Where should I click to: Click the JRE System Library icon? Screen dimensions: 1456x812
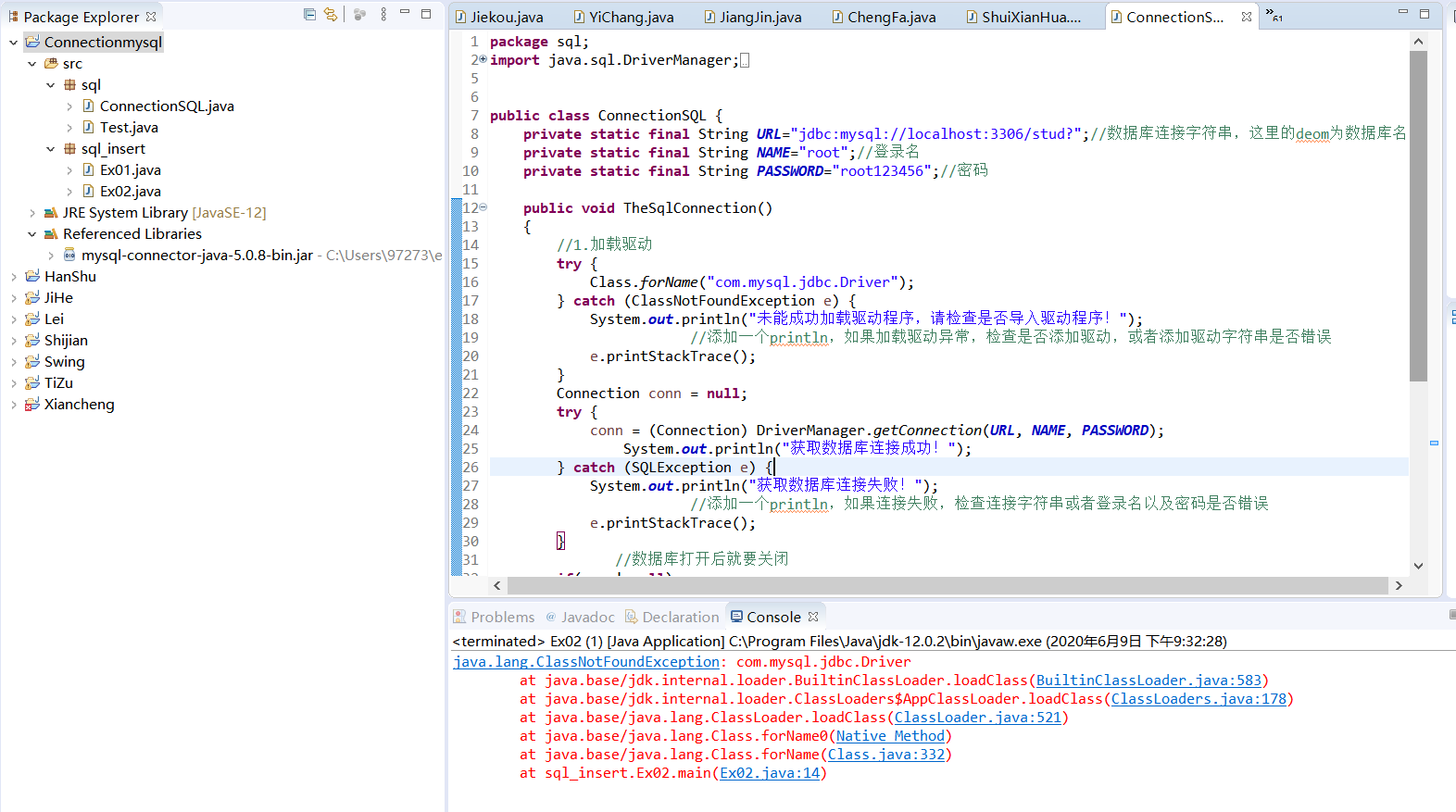click(51, 212)
